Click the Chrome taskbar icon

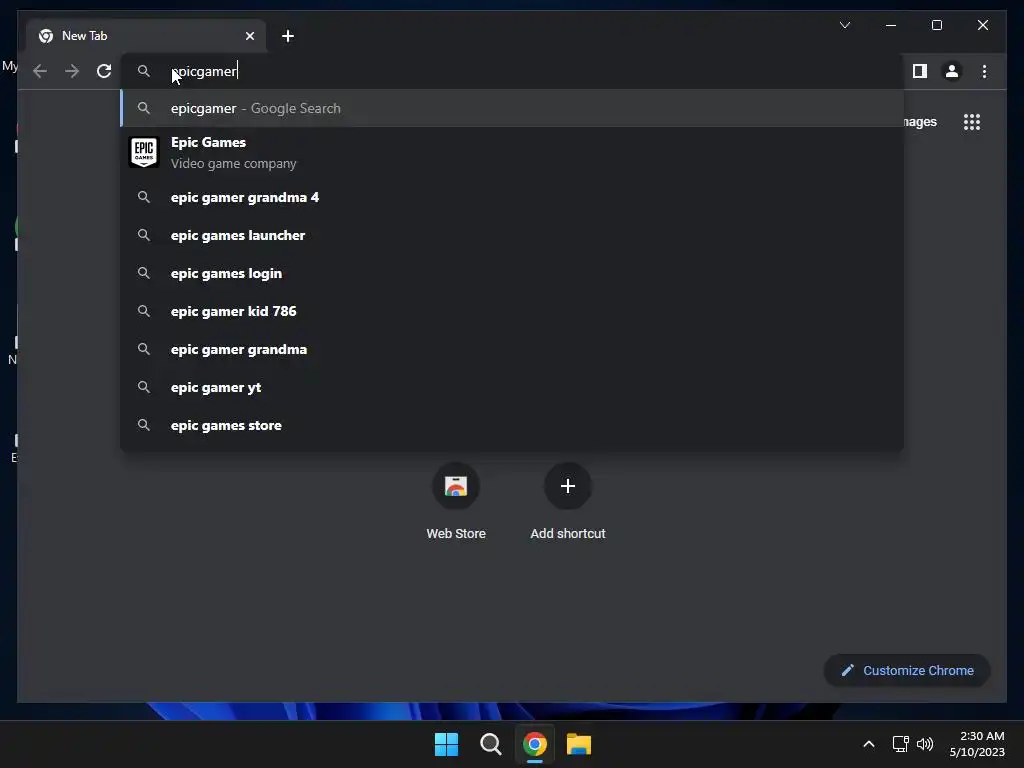point(534,744)
